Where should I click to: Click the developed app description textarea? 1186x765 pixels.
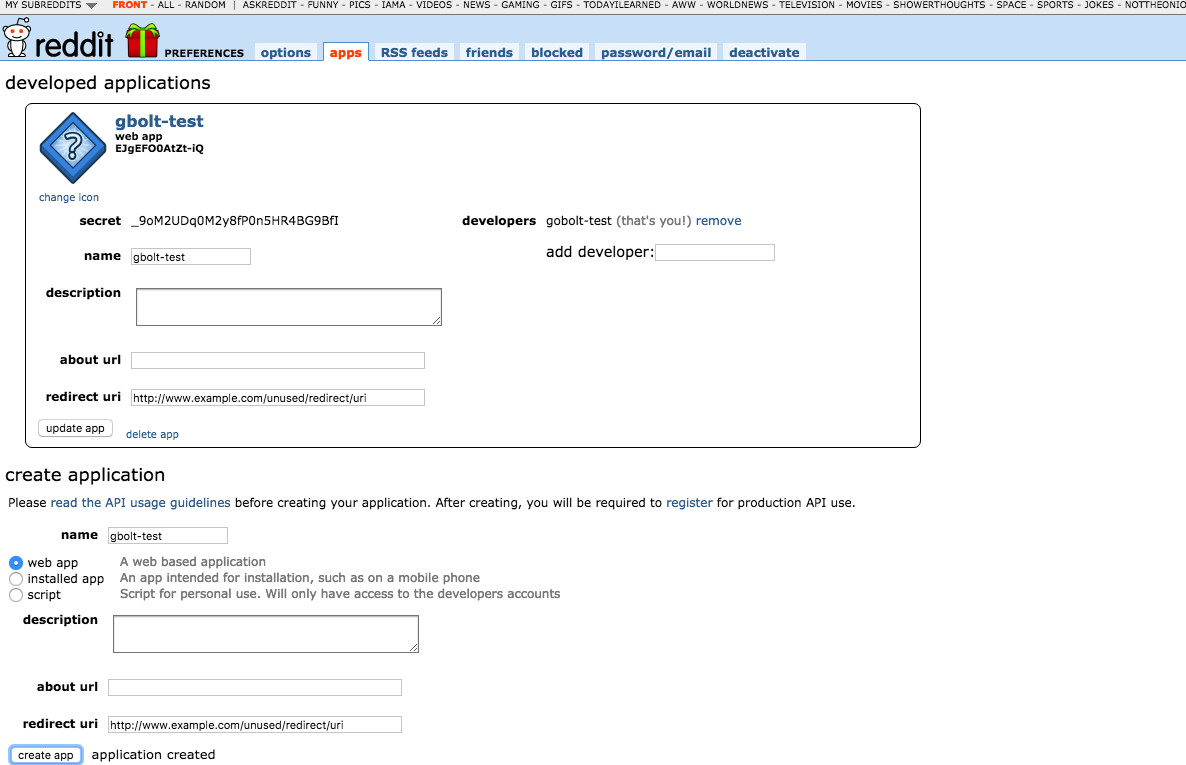[x=289, y=306]
